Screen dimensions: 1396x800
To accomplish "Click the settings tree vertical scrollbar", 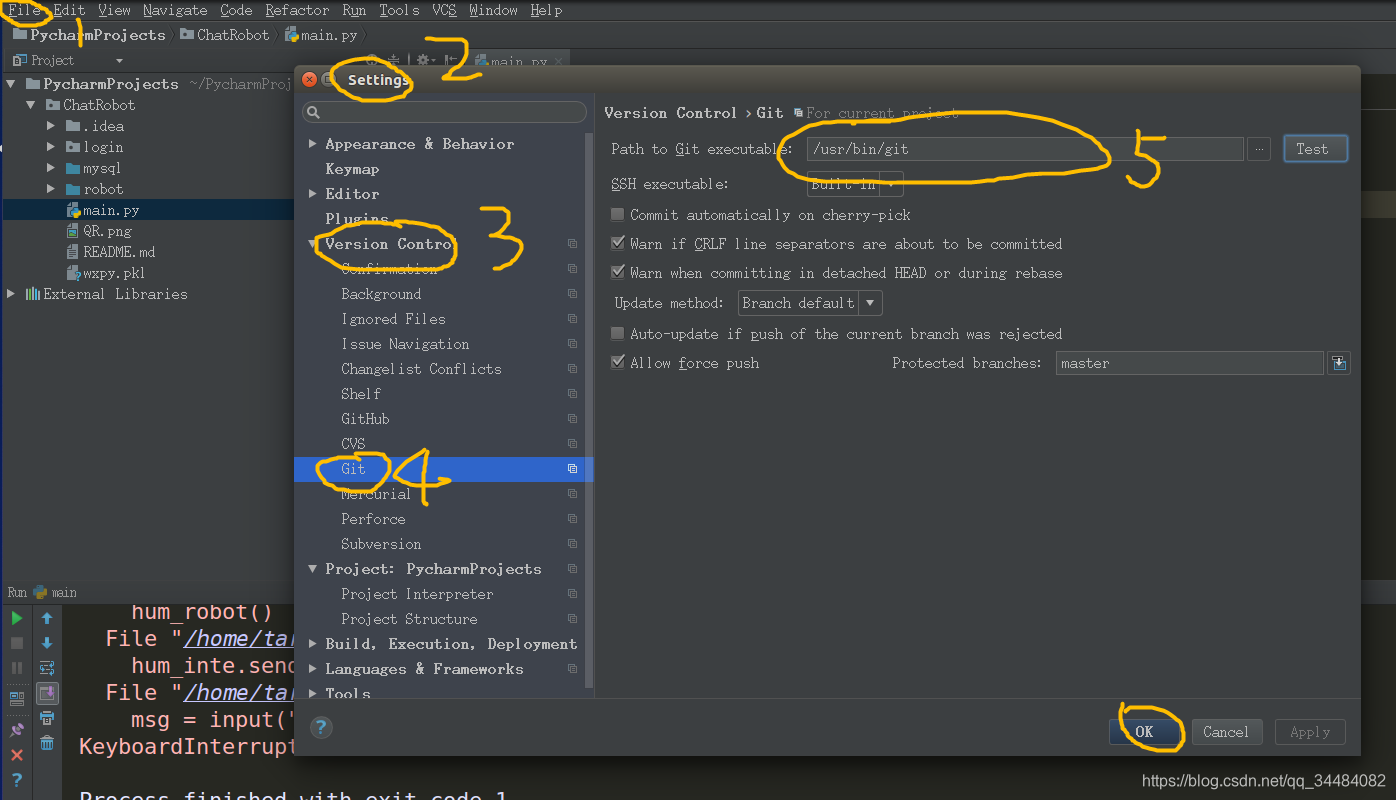I will point(588,410).
